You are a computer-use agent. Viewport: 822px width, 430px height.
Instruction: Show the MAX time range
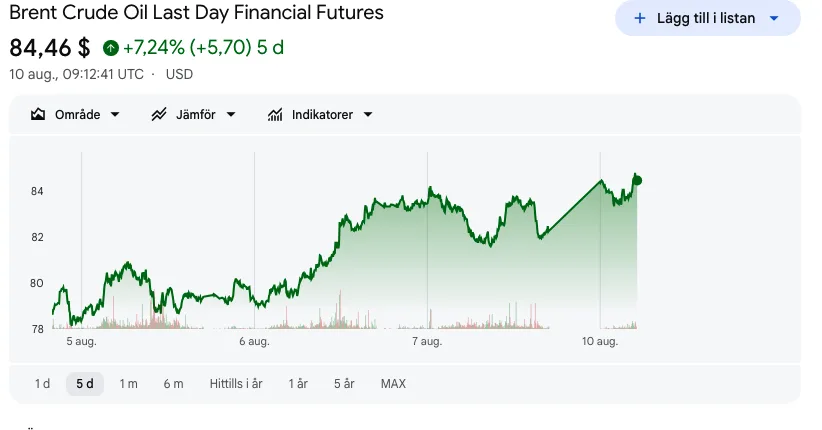(393, 384)
